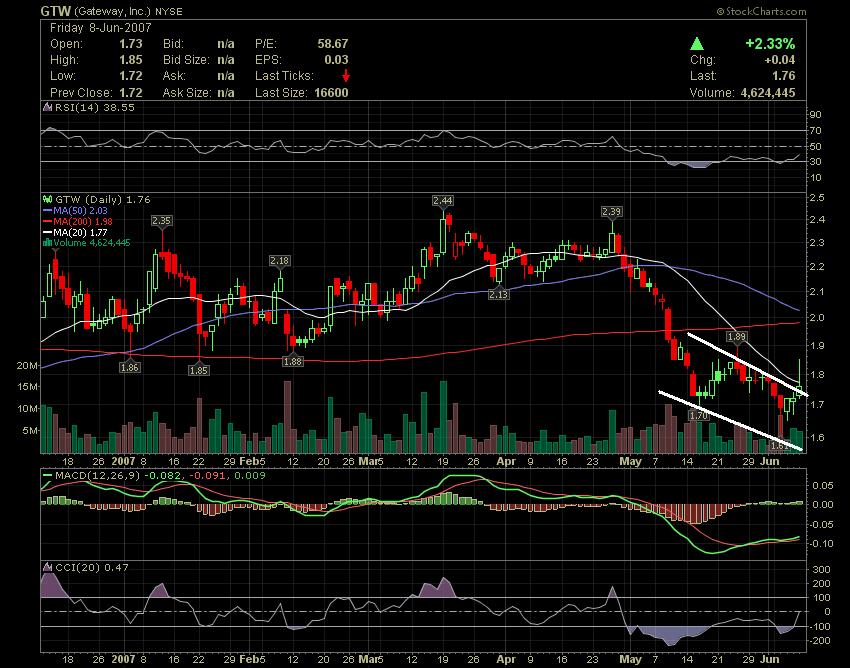The height and width of the screenshot is (668, 850).
Task: Click the 2.13 low price marker
Action: click(x=498, y=294)
